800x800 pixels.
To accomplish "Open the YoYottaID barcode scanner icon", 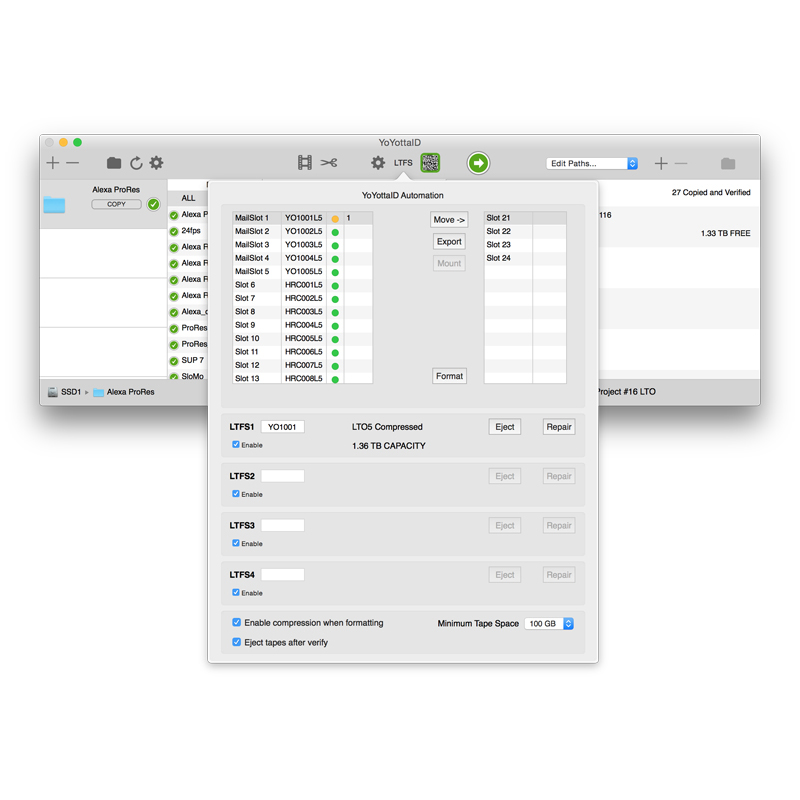I will pos(431,161).
